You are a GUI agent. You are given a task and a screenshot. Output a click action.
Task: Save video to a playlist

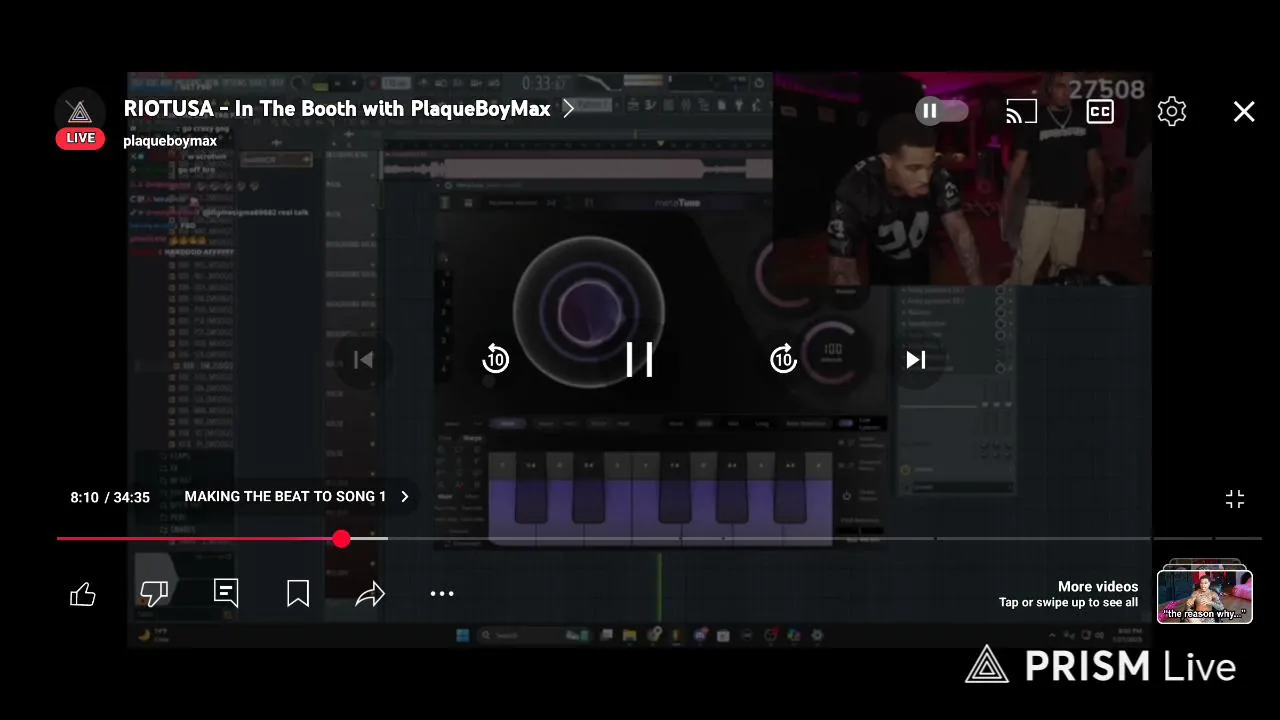[x=298, y=594]
